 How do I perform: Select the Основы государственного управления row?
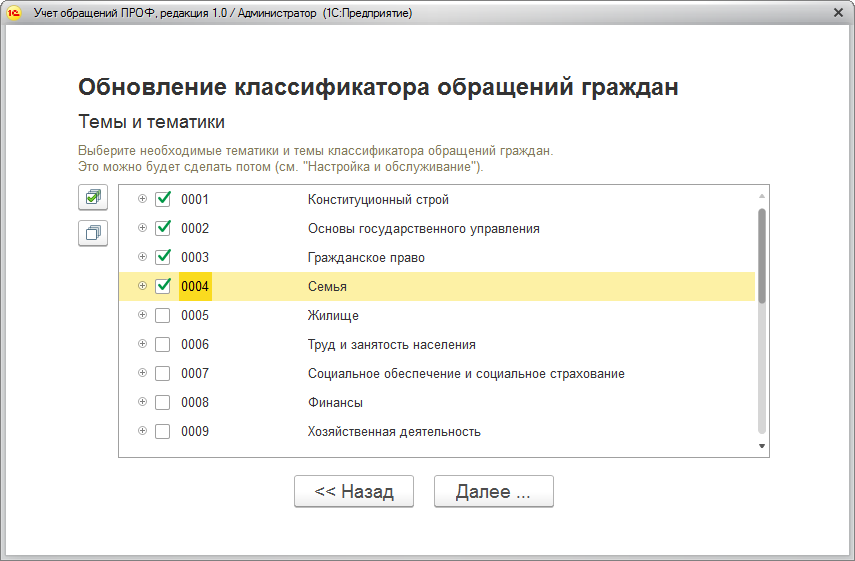coord(423,228)
